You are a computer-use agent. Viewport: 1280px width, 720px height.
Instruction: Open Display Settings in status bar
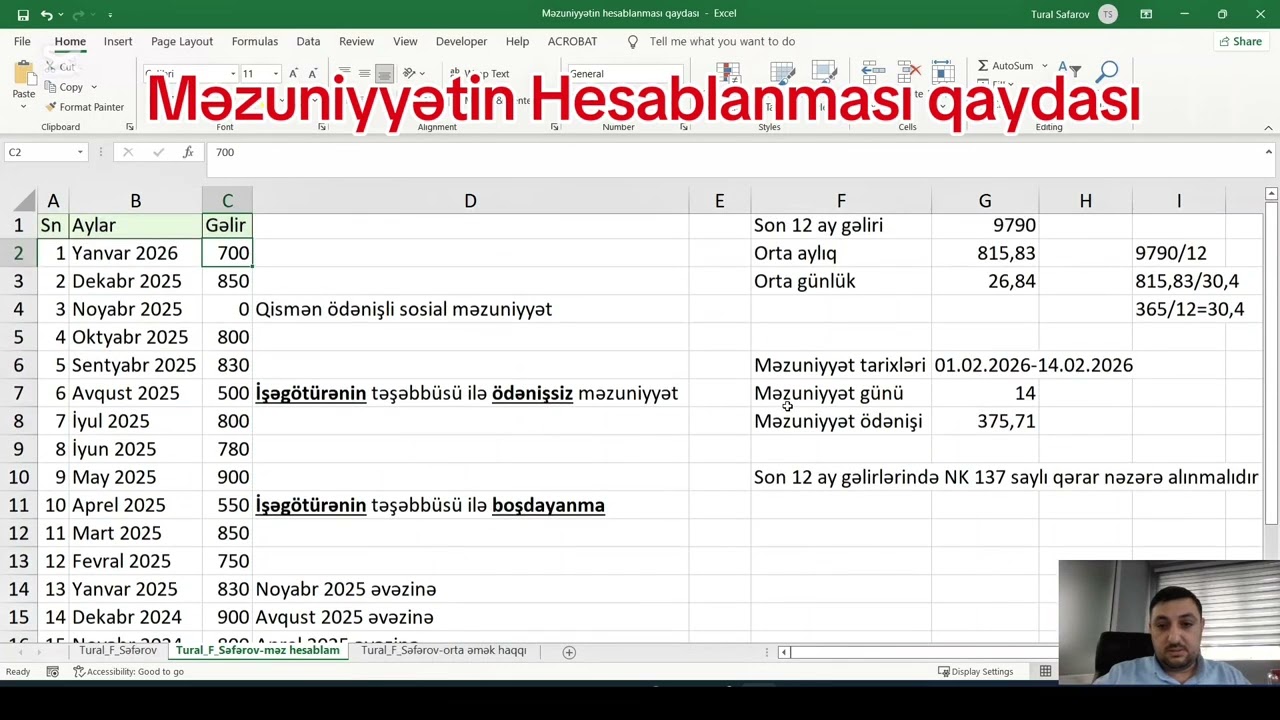[976, 672]
